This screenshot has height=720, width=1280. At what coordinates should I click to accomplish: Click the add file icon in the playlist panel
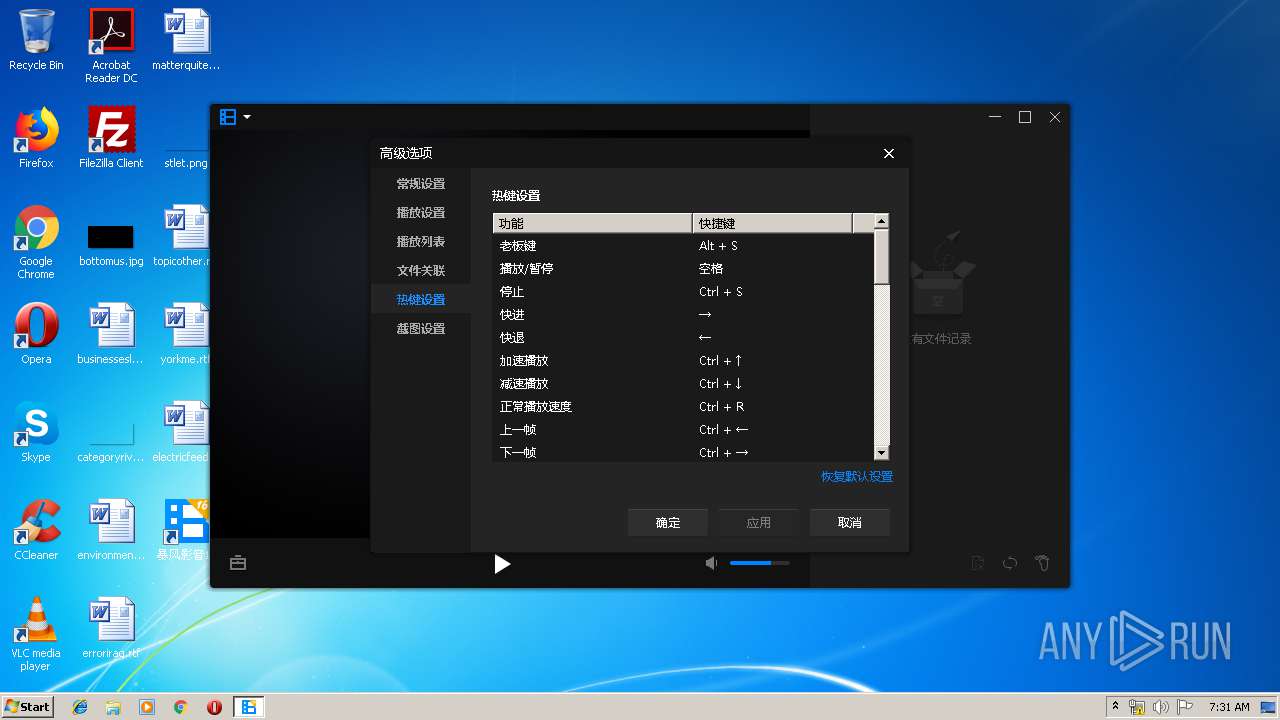pyautogui.click(x=978, y=563)
